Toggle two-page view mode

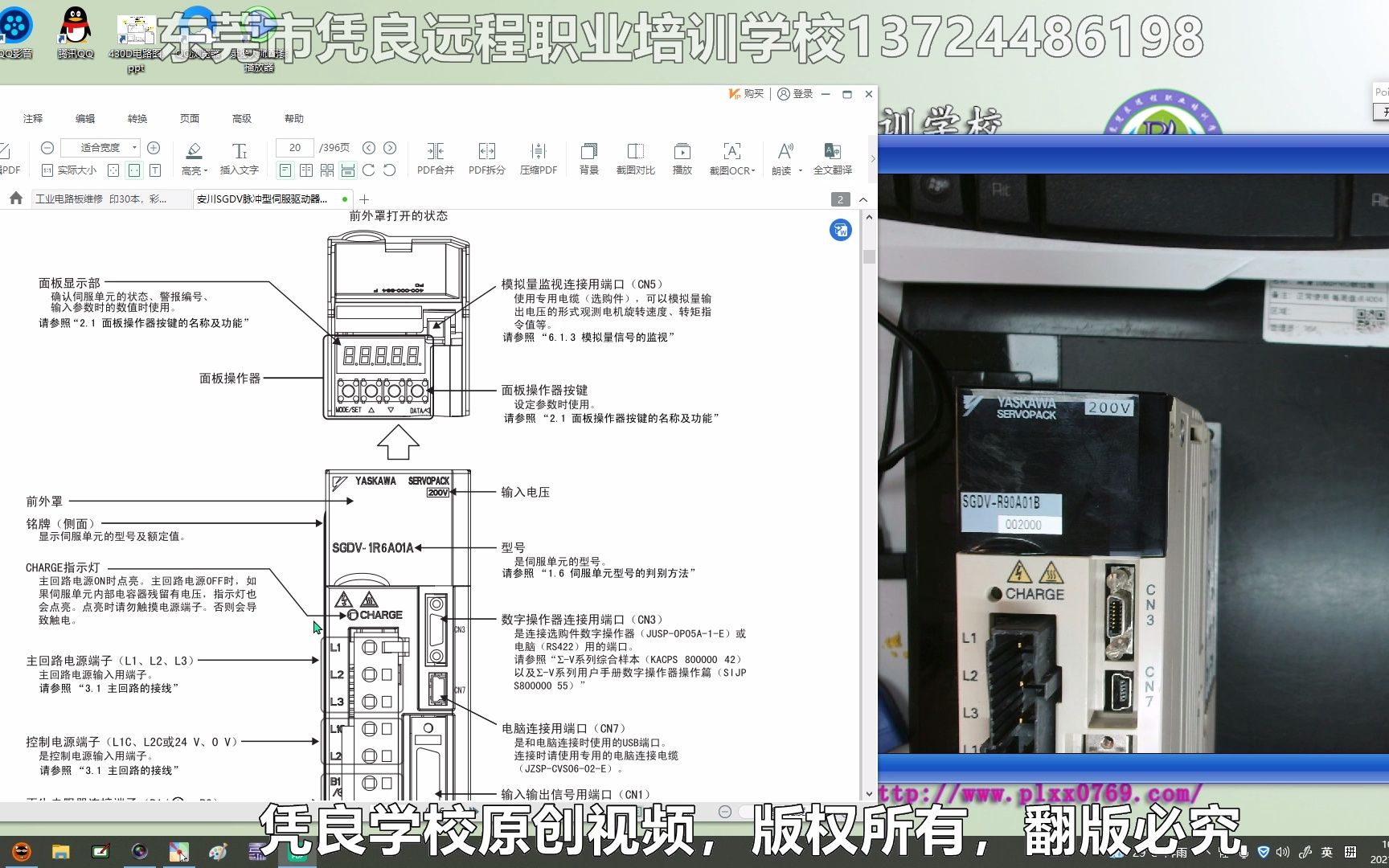(x=306, y=170)
